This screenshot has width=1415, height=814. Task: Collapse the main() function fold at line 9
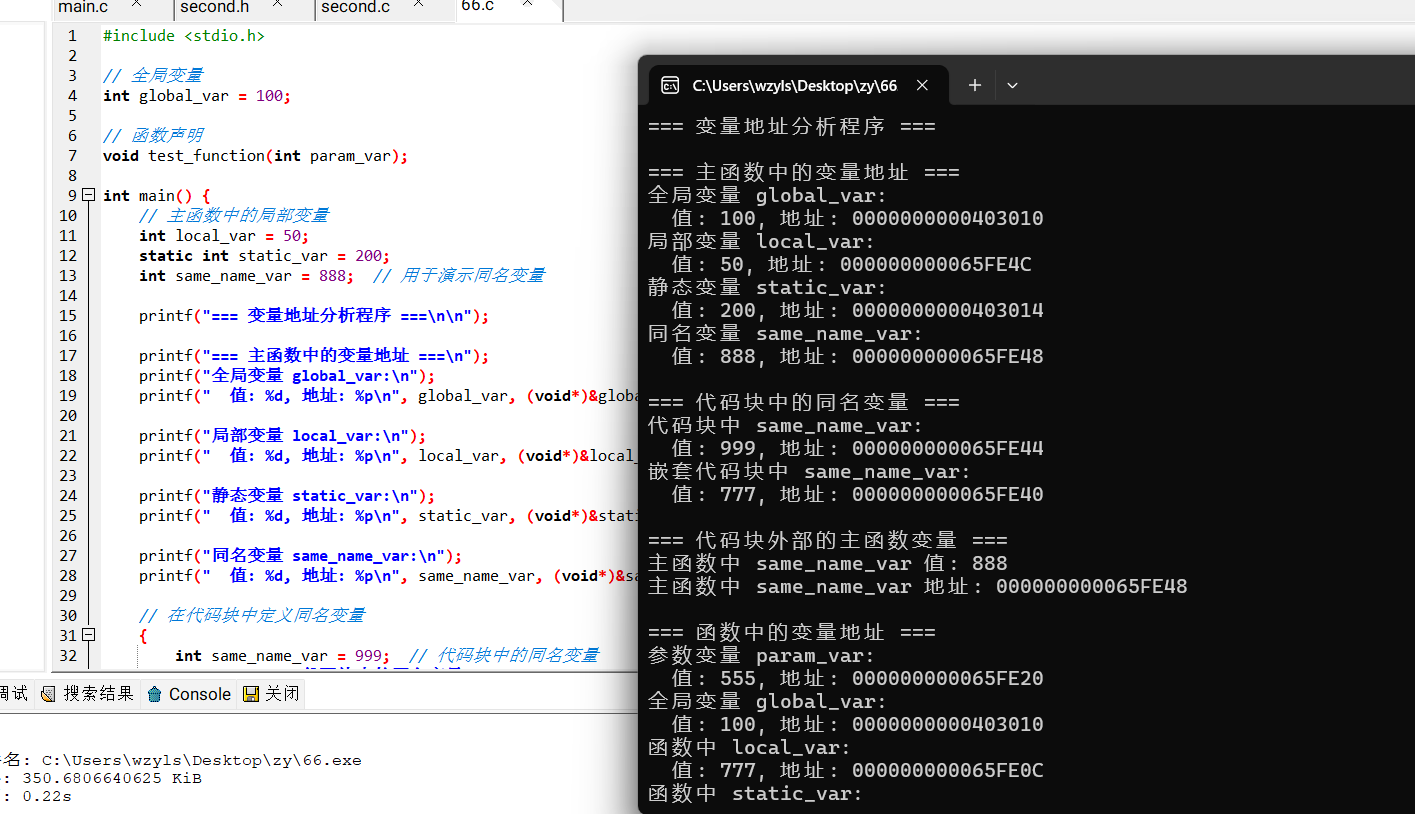point(89,195)
